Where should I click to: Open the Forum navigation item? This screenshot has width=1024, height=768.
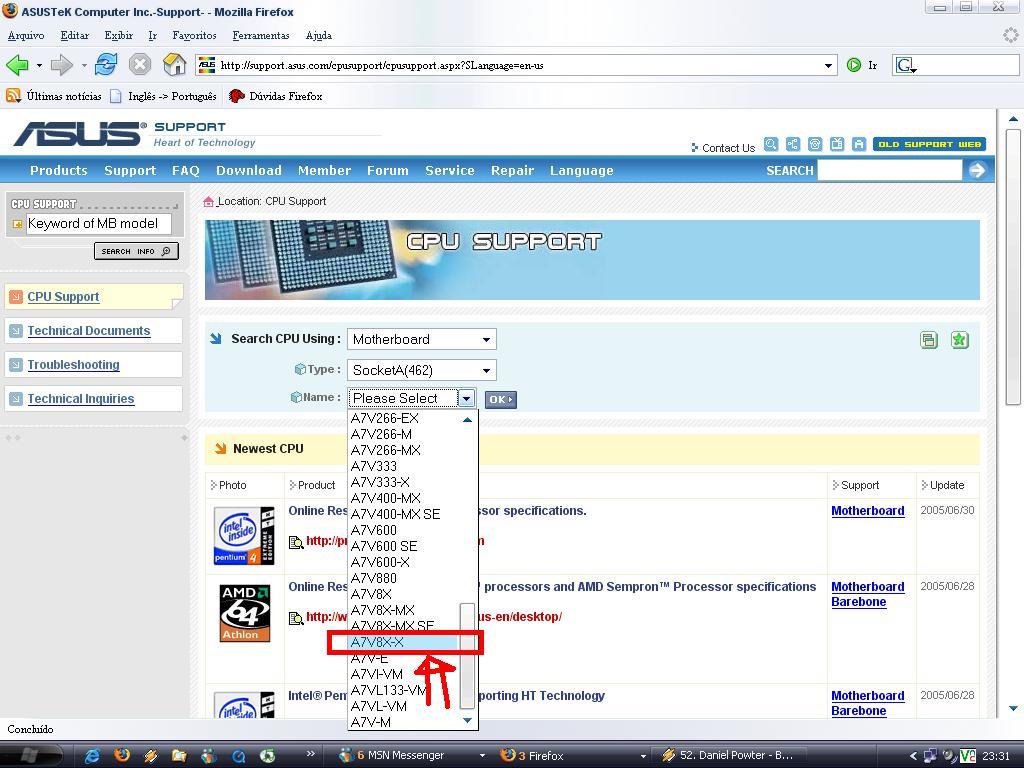387,170
